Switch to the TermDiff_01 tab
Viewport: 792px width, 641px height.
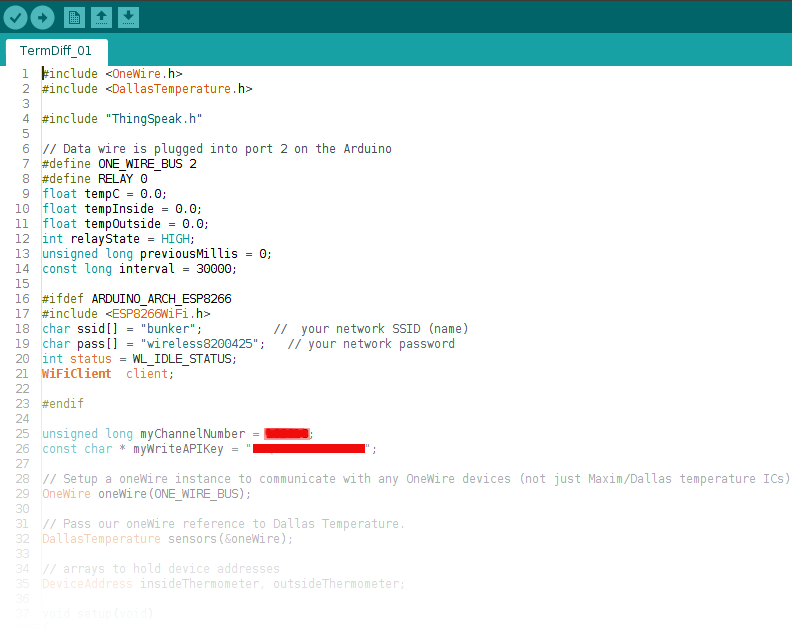coord(56,51)
